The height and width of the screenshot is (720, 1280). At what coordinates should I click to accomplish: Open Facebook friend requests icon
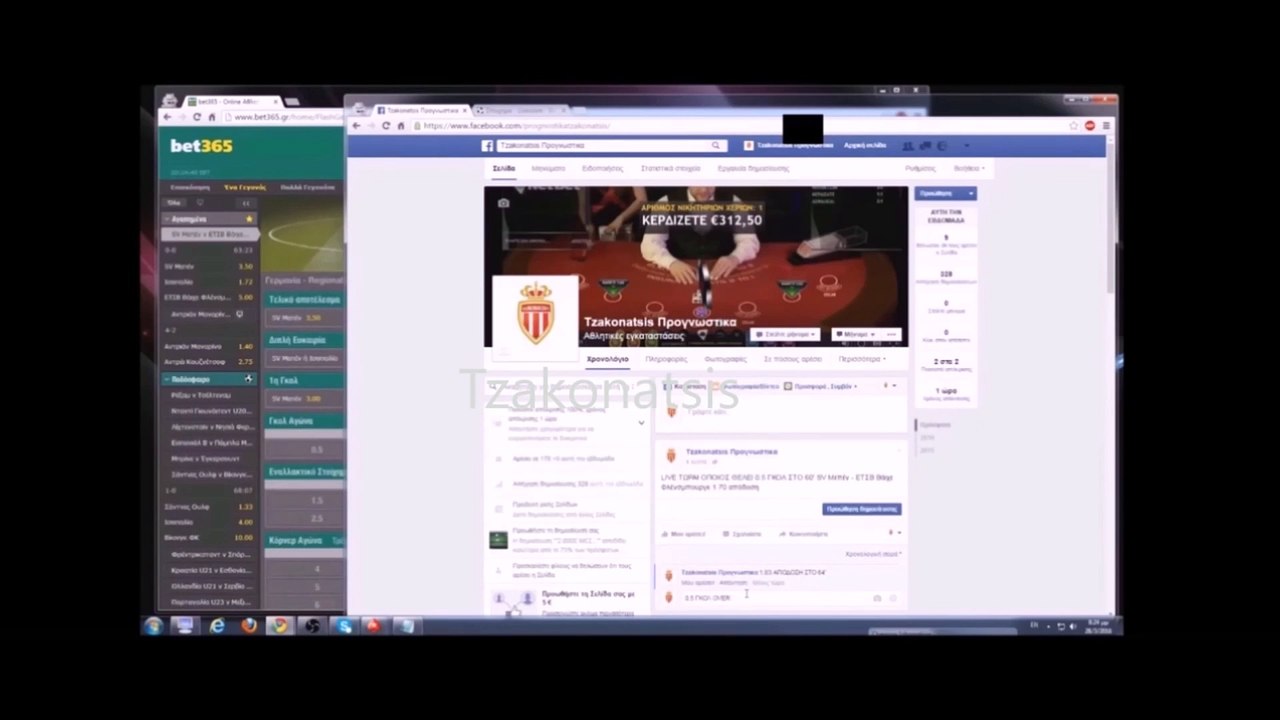908,146
